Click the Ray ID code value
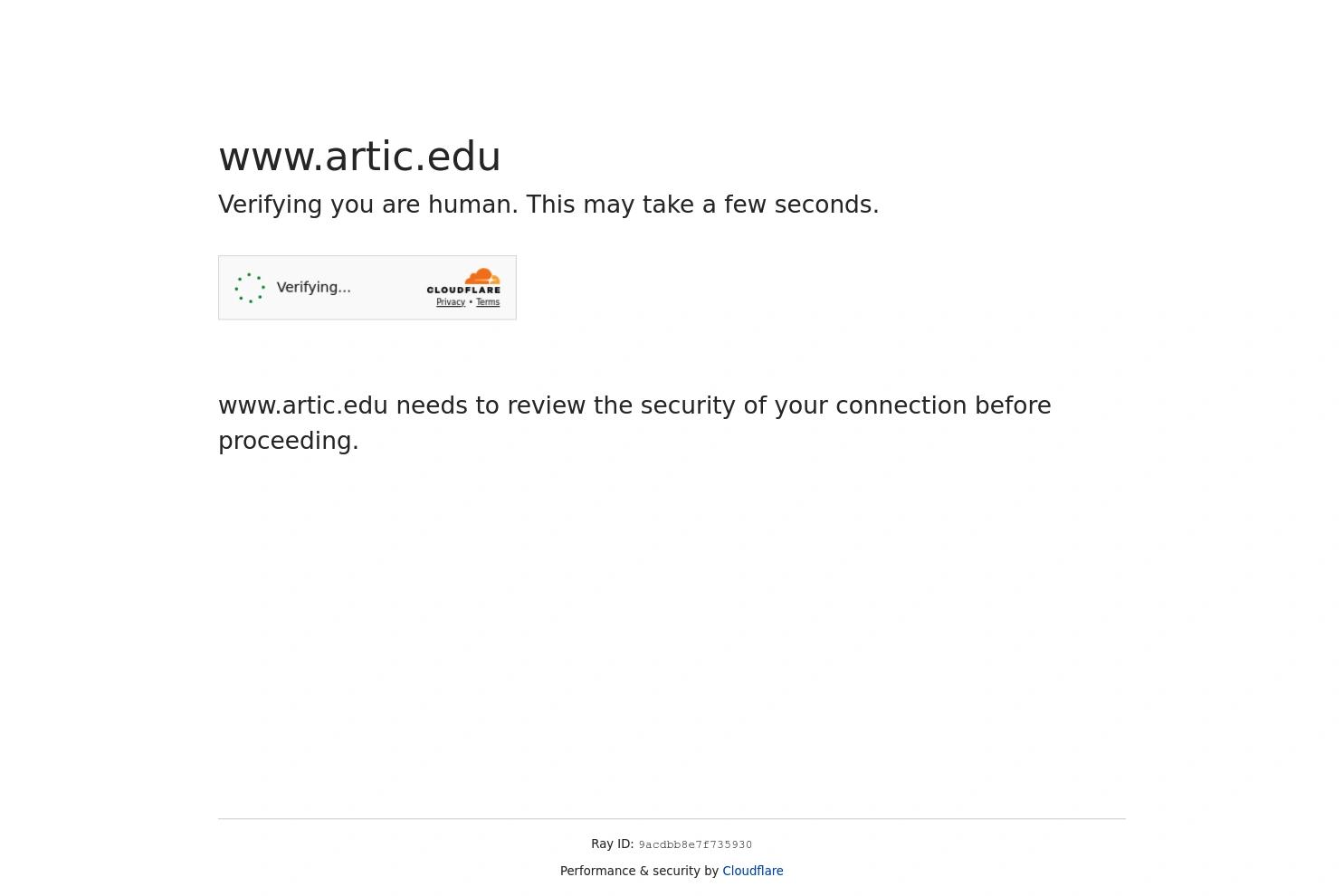 695,844
